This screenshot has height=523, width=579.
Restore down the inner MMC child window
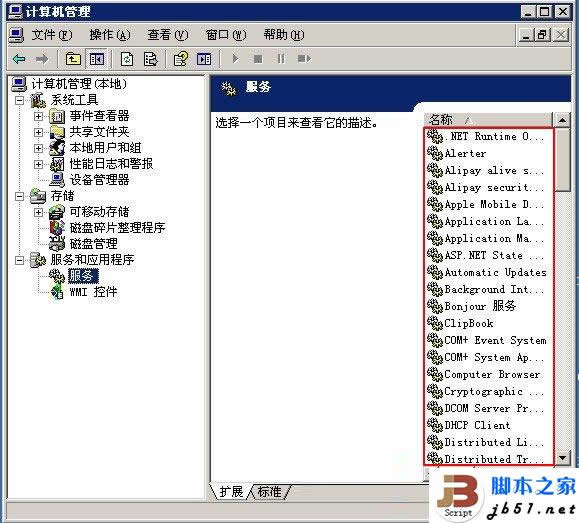542,35
